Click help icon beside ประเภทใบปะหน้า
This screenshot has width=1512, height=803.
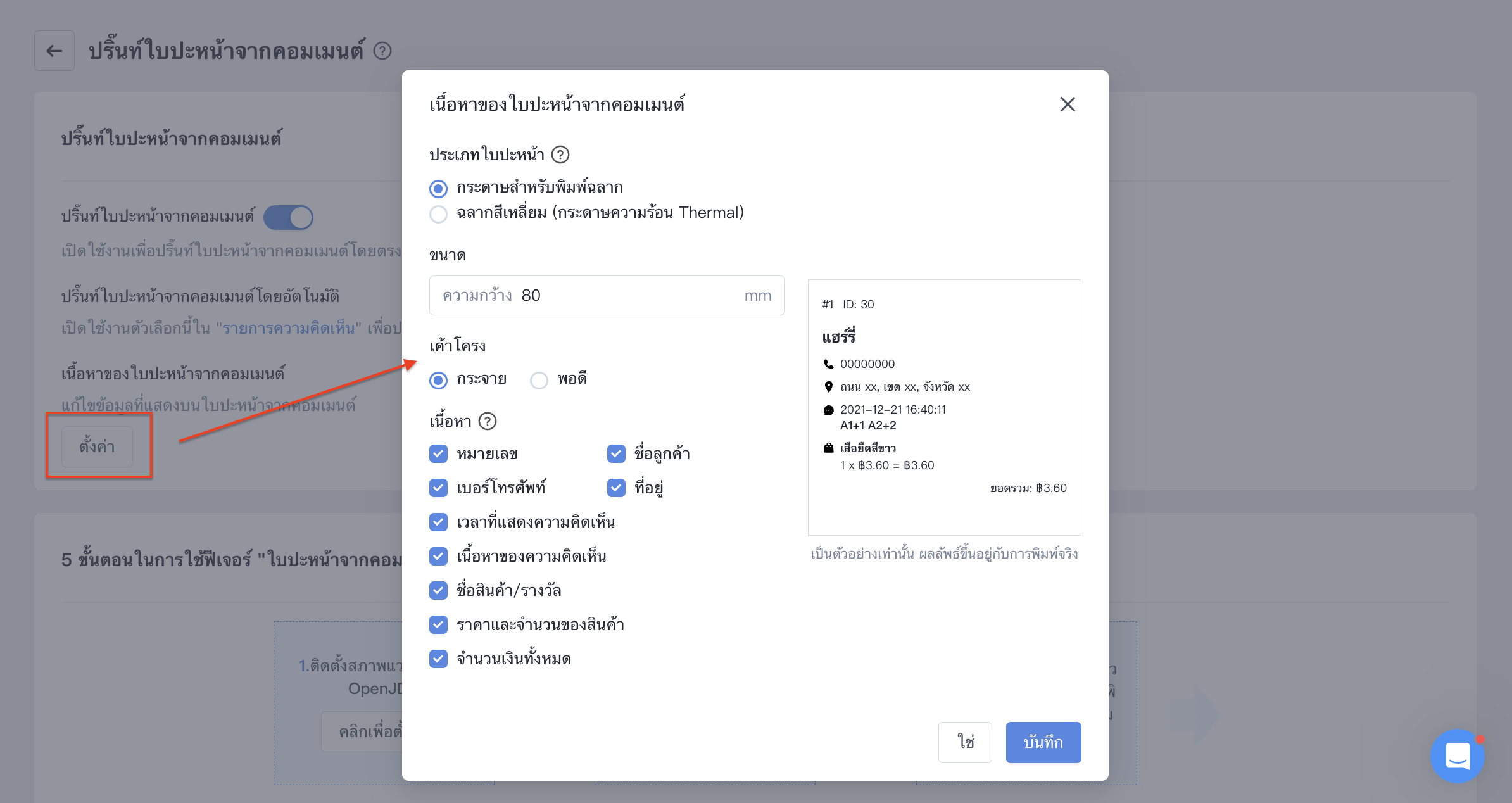tap(560, 155)
